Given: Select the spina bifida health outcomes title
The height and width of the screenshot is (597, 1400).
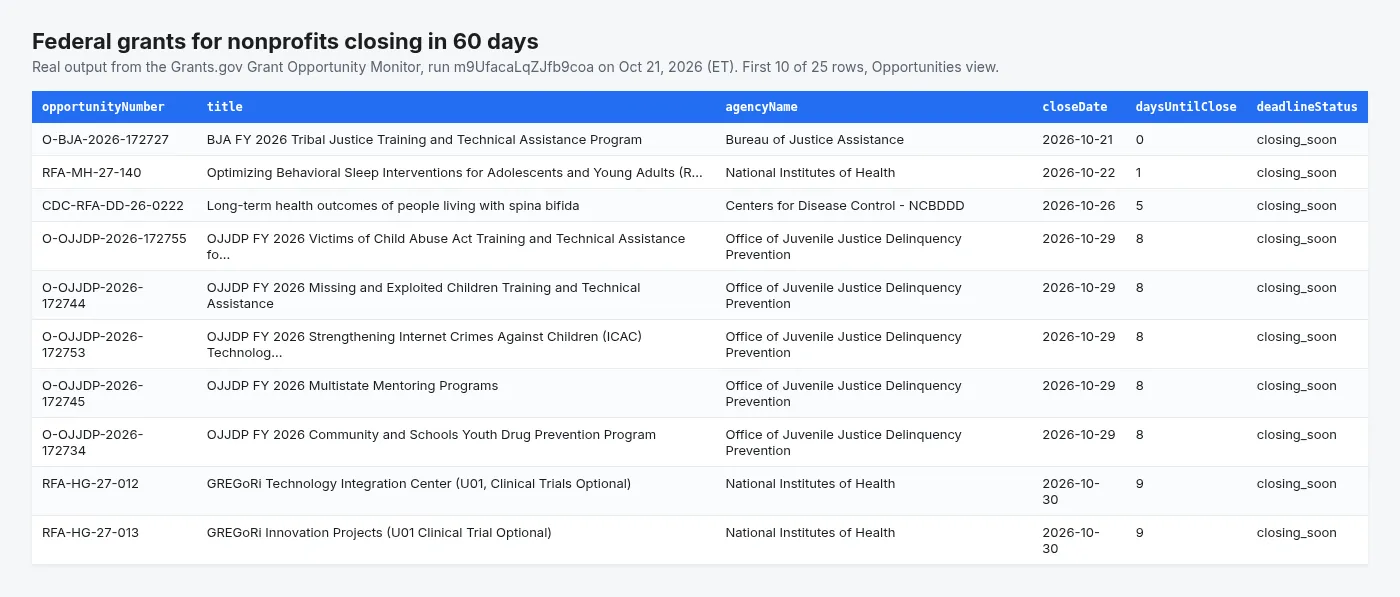Looking at the screenshot, I should [393, 206].
